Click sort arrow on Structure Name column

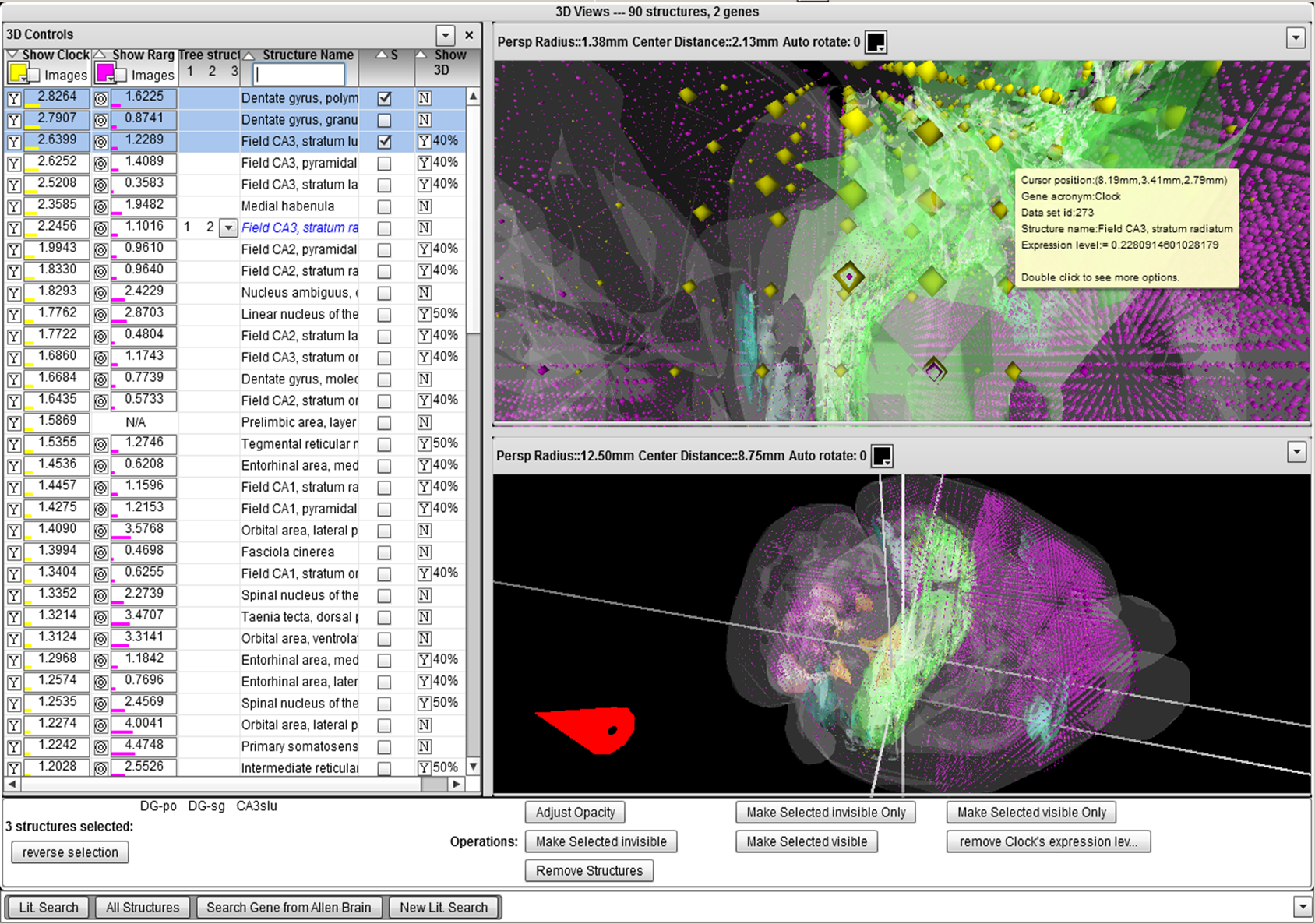point(249,55)
